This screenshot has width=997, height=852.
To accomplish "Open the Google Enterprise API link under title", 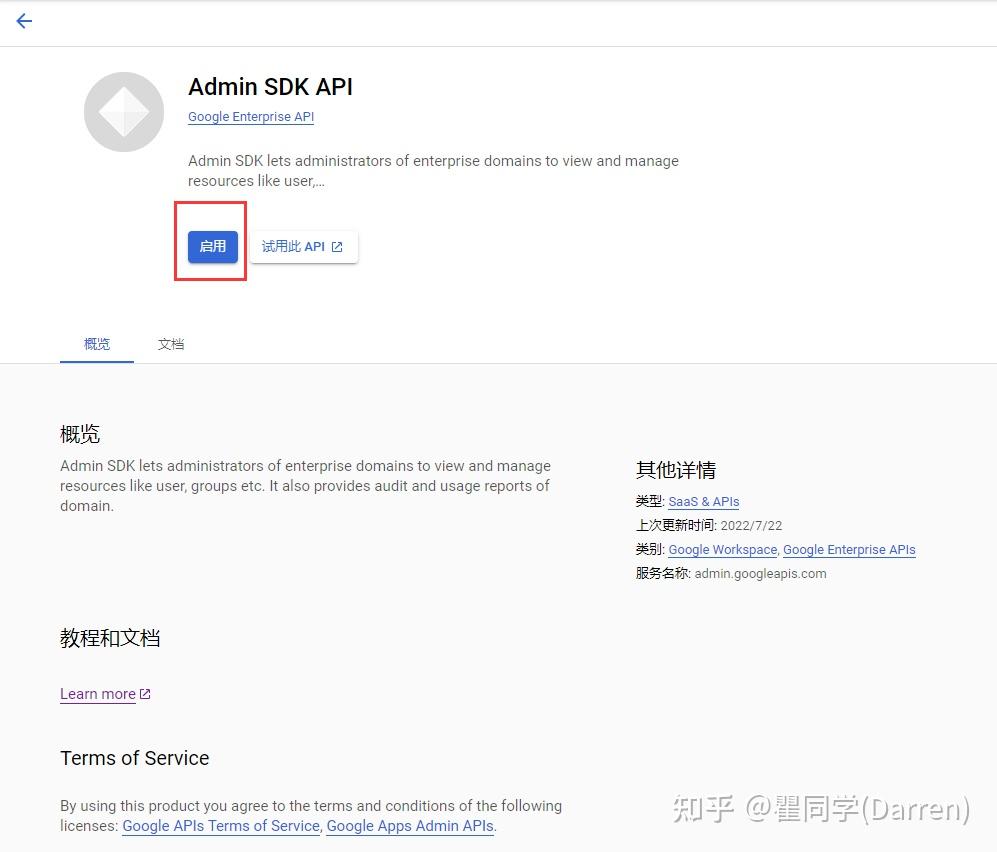I will point(250,116).
